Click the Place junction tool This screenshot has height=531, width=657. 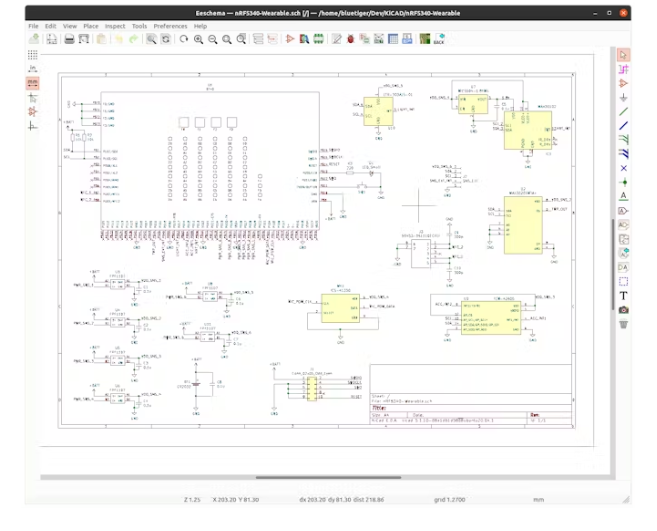click(x=623, y=182)
